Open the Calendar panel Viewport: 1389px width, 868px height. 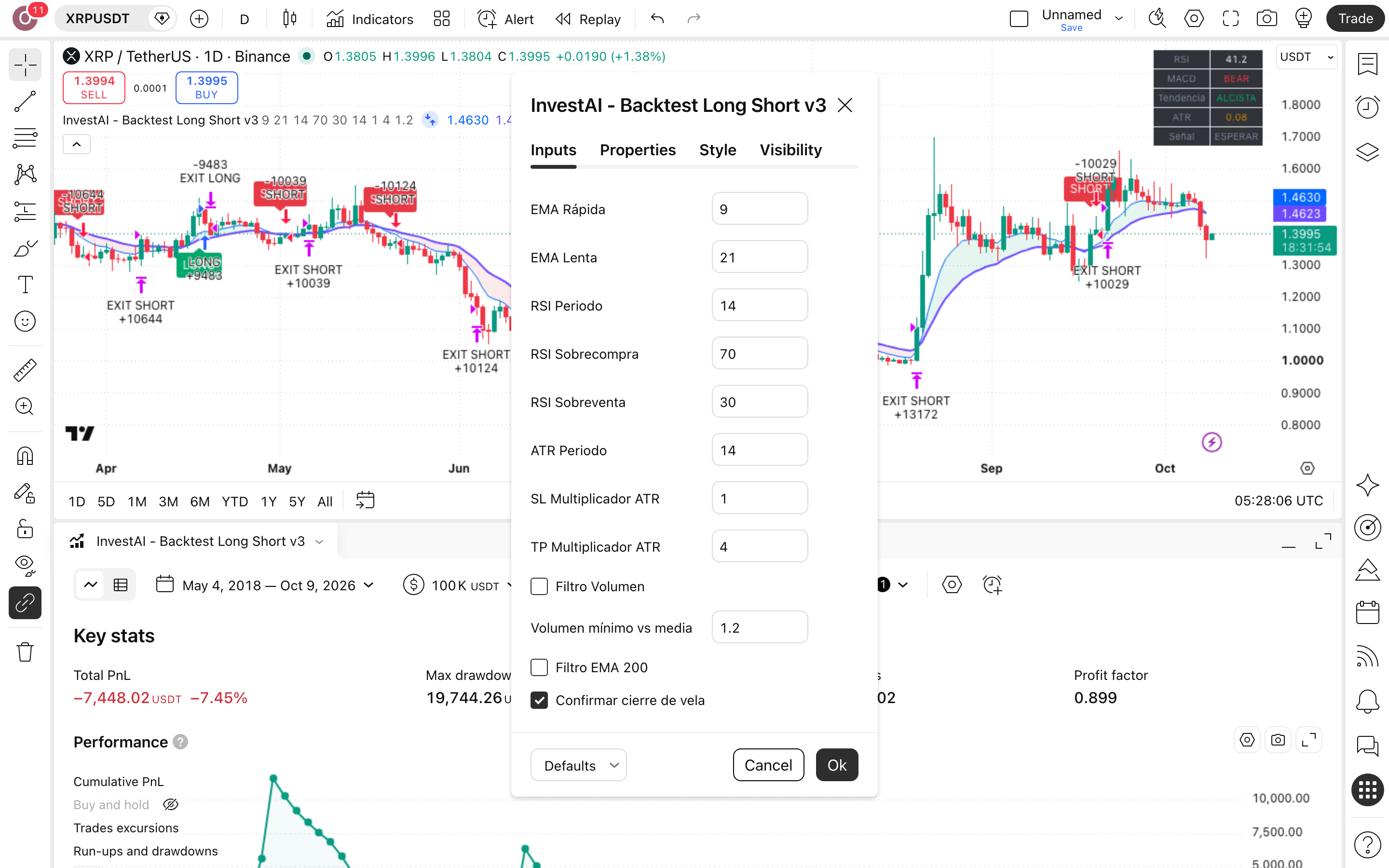tap(1367, 612)
